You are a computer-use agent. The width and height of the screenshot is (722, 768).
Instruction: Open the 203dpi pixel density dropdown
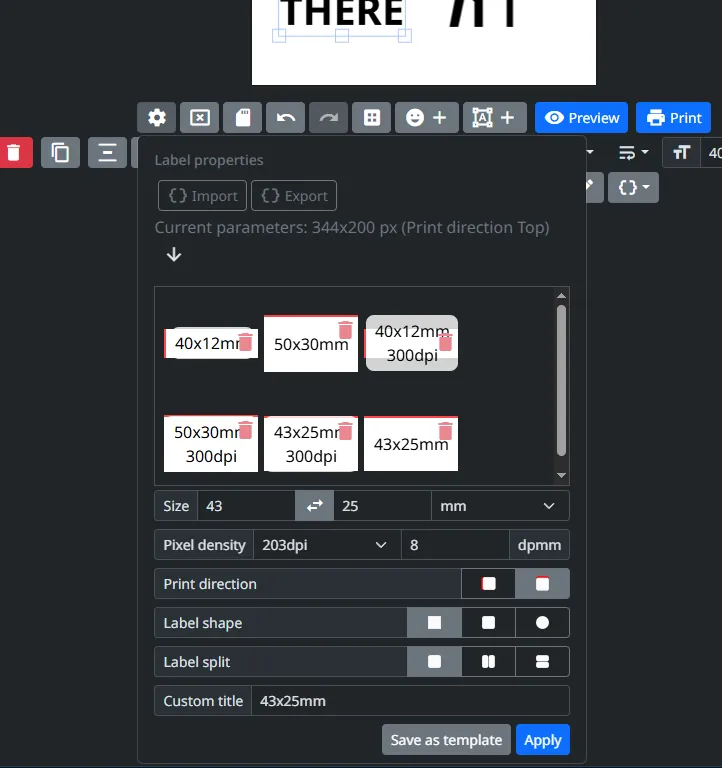[x=327, y=545]
